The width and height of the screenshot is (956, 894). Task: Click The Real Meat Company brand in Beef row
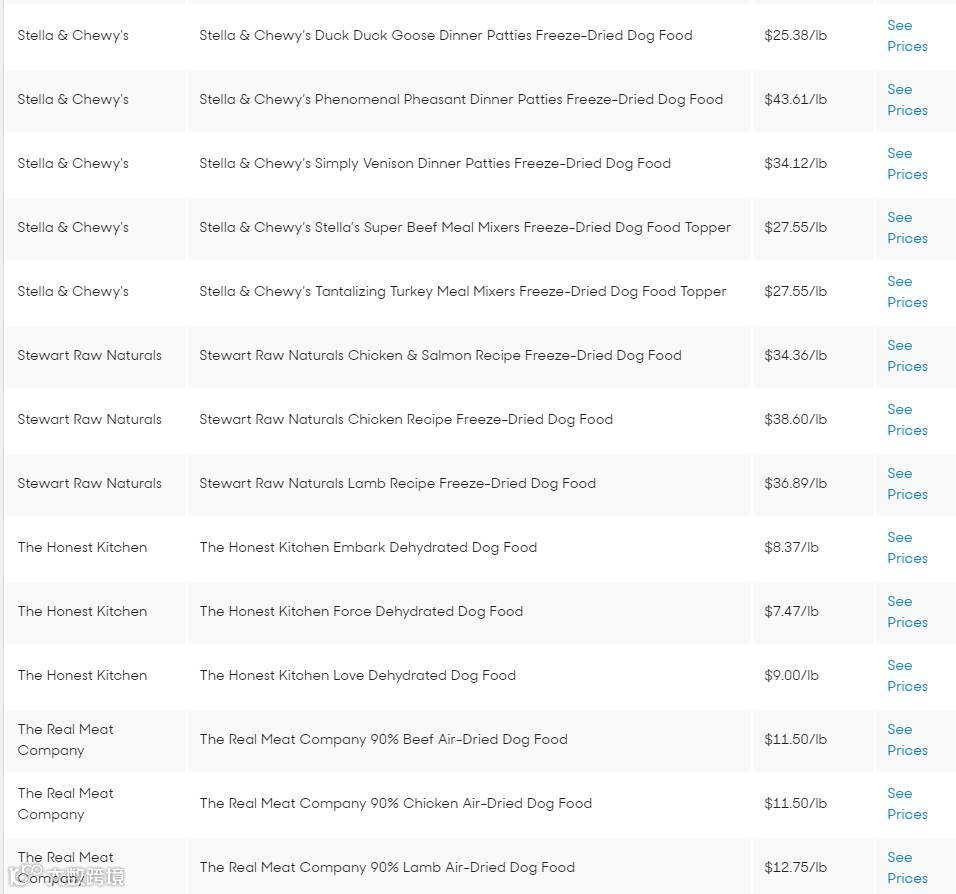click(65, 740)
